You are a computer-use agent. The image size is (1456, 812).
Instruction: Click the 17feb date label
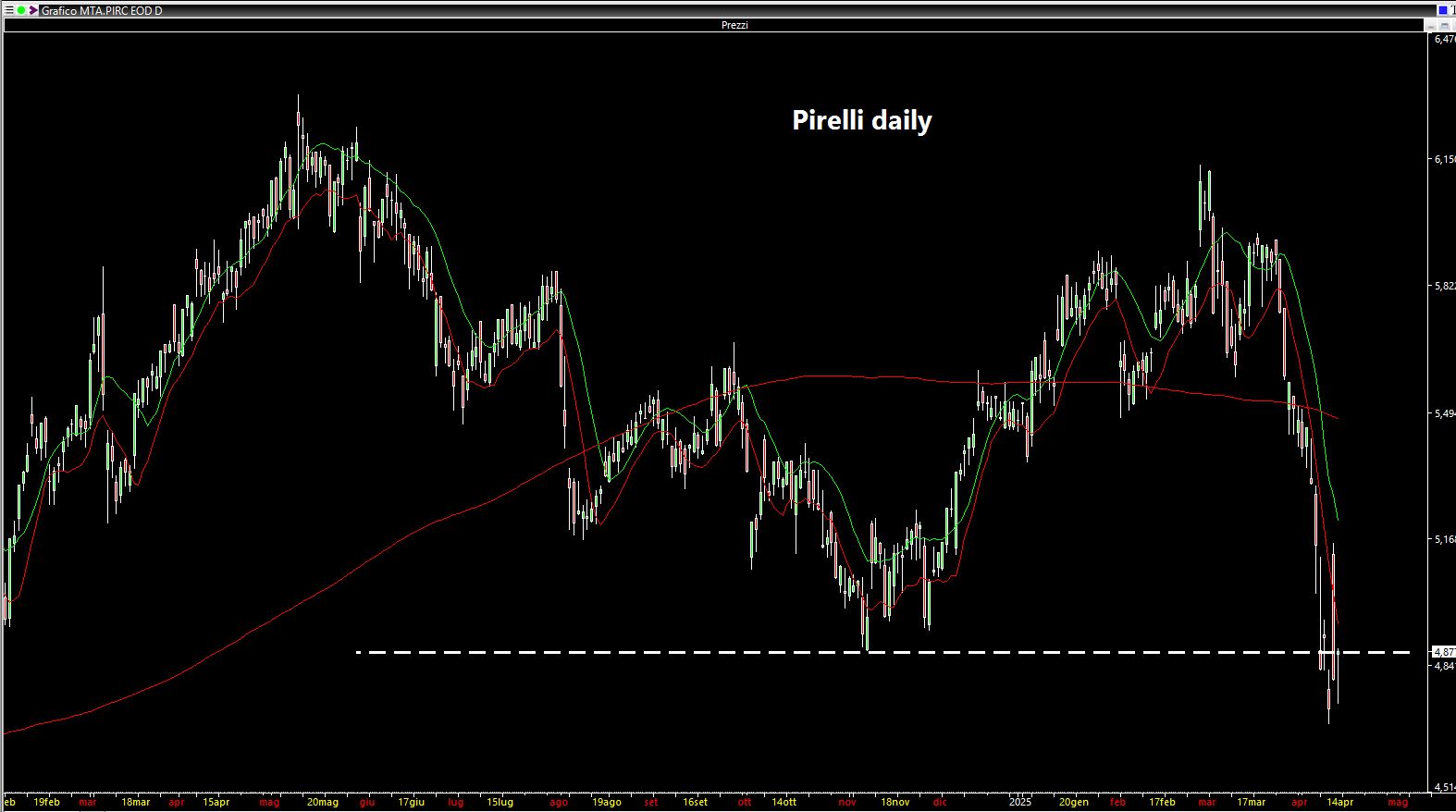[x=1162, y=802]
